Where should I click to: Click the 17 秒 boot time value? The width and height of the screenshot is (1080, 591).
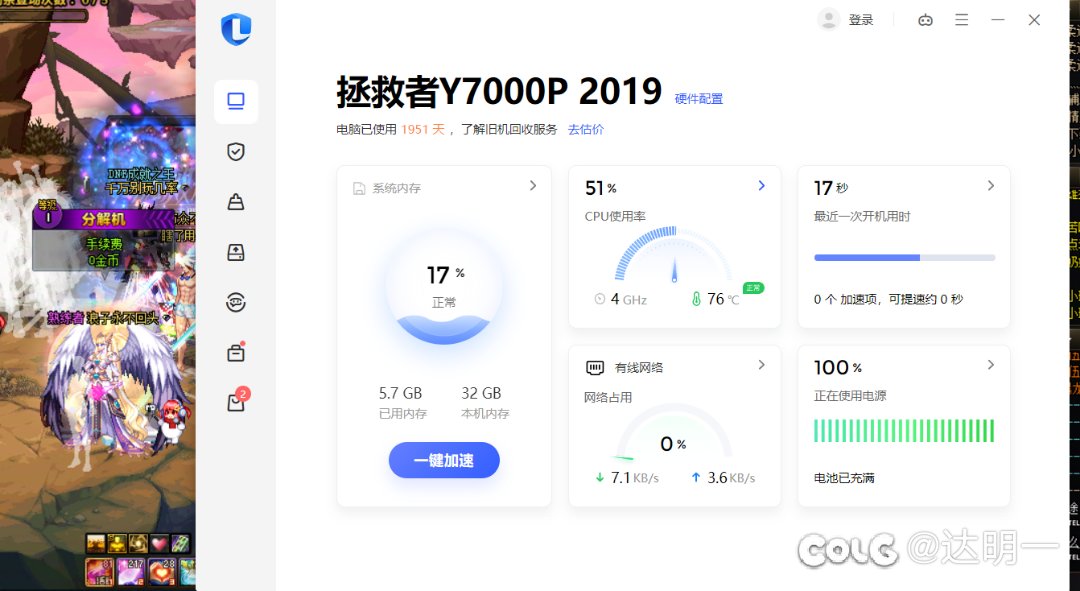tap(831, 188)
